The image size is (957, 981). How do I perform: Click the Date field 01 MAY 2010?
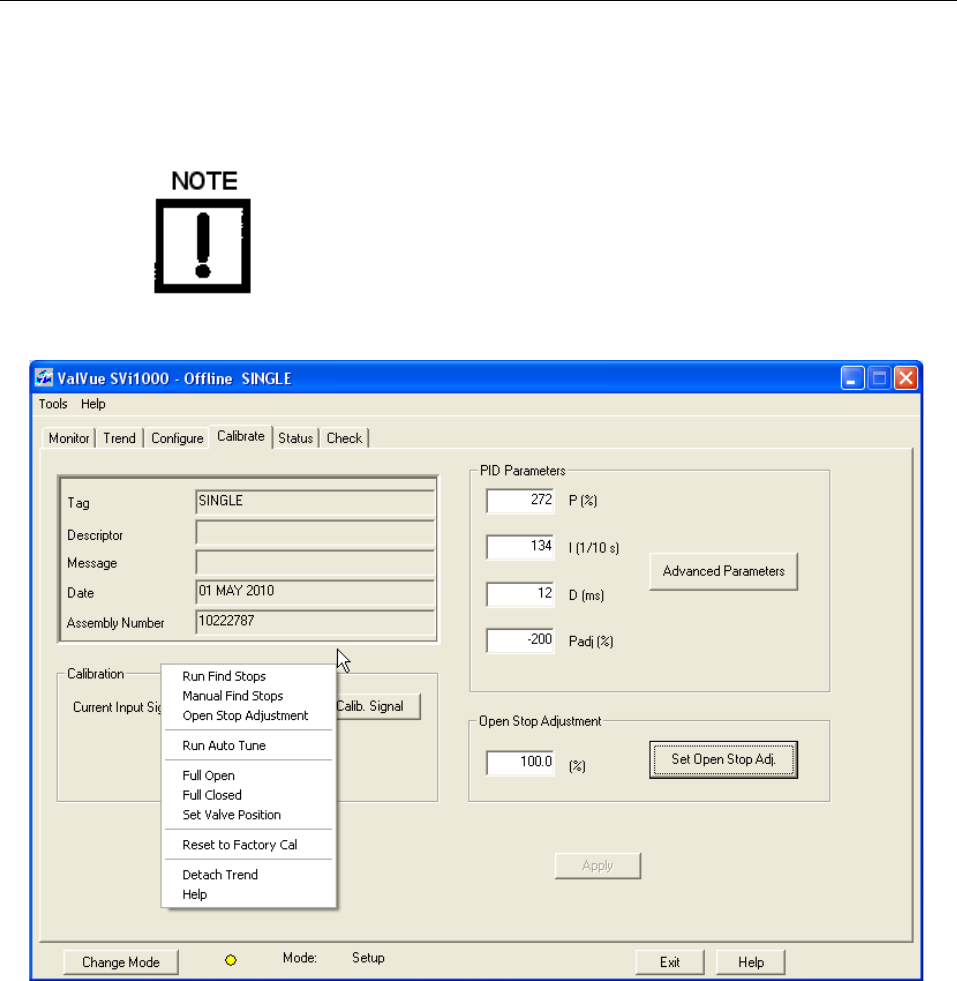tap(315, 592)
